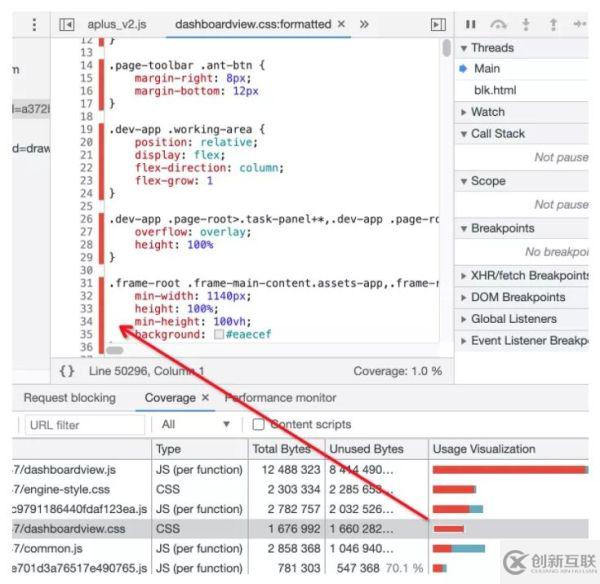Open the three-dot more options menu
The width and height of the screenshot is (600, 584).
pos(34,24)
